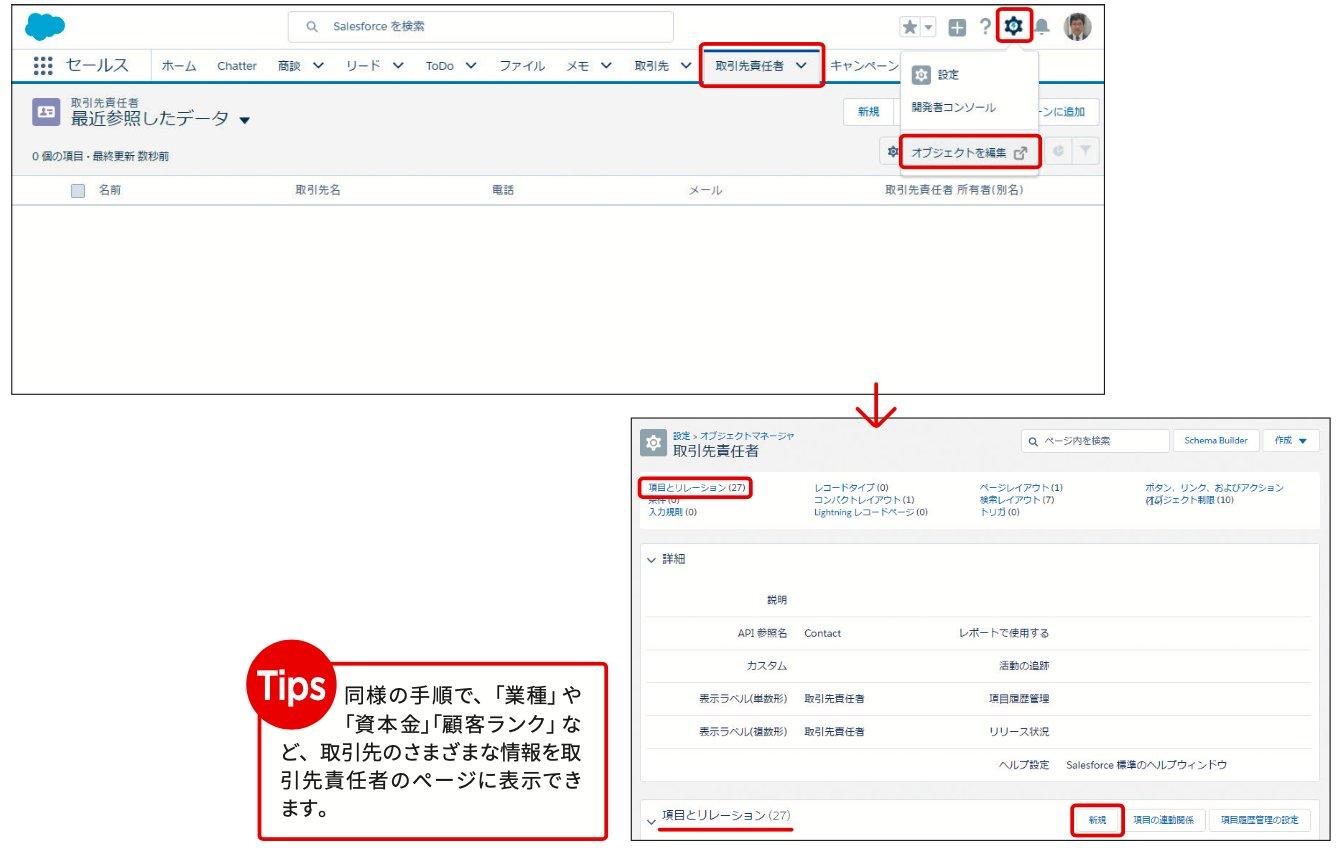Click the 項目履歴管理の設定 button
Screen dimensions: 1341x852
click(x=1259, y=820)
